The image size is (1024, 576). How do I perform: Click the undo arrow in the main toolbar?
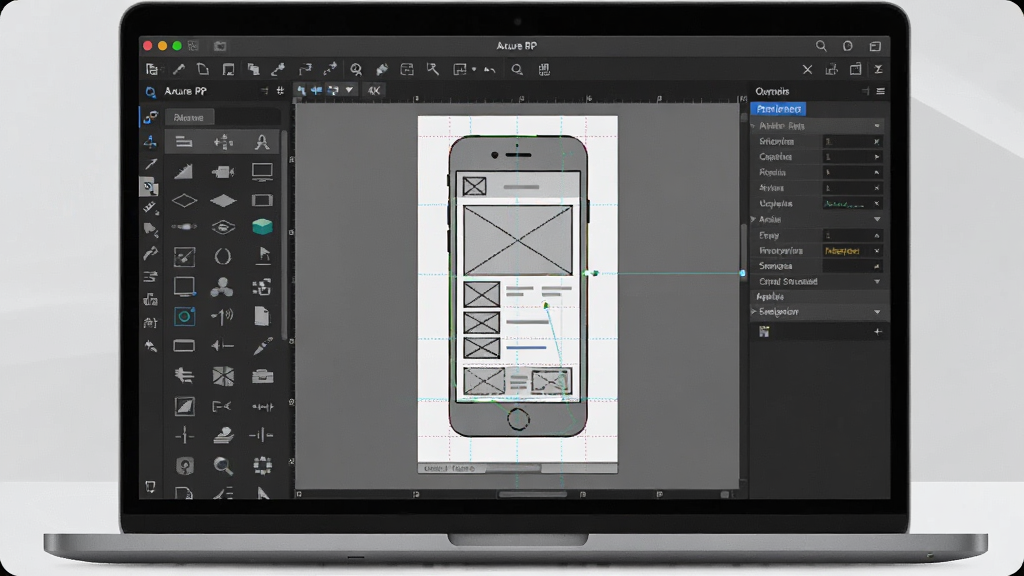[490, 69]
